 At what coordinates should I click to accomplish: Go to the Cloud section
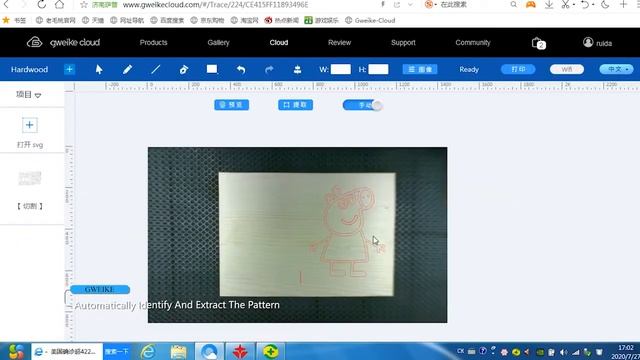pyautogui.click(x=279, y=42)
